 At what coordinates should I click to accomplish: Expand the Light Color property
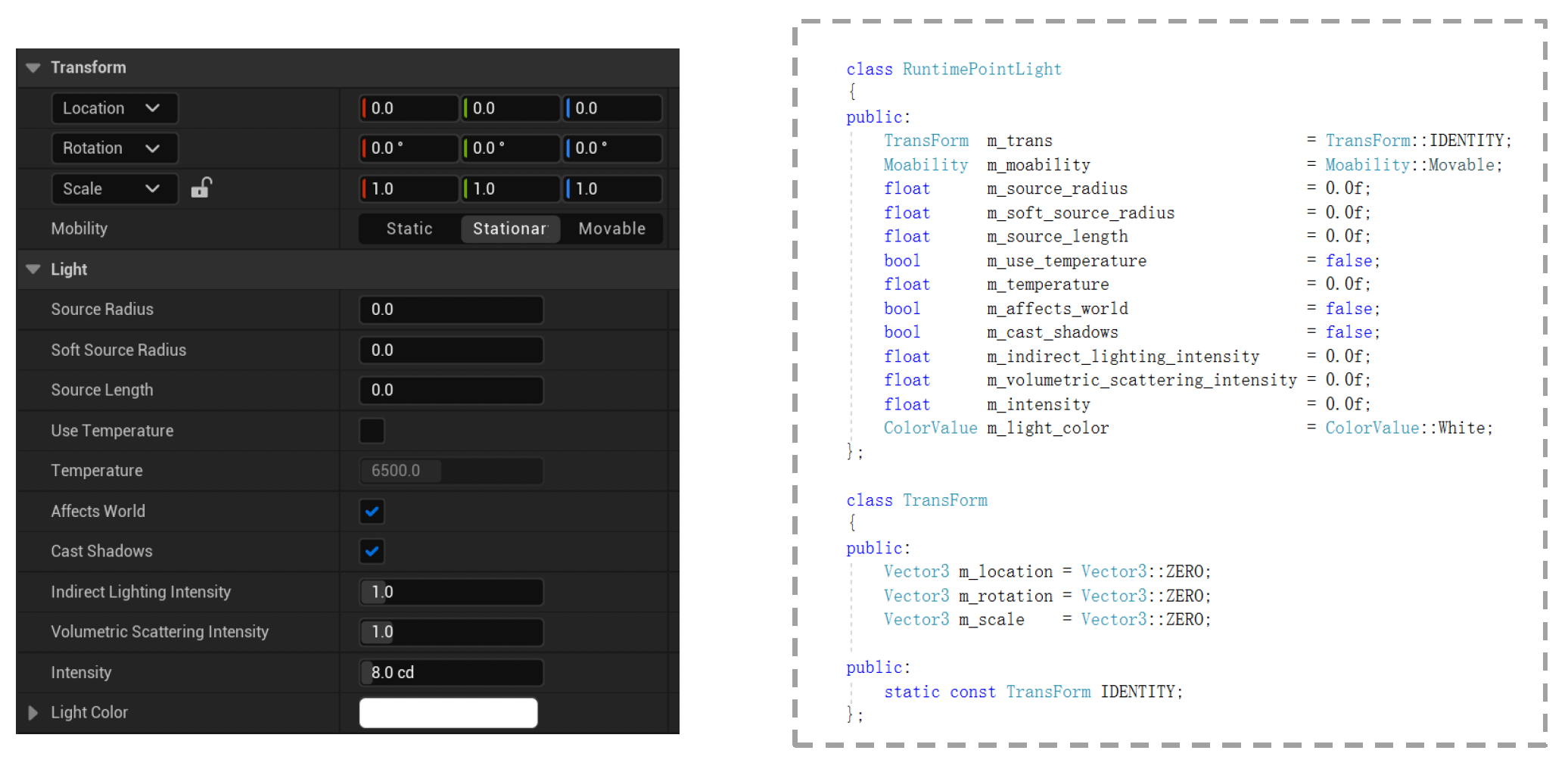click(x=33, y=713)
